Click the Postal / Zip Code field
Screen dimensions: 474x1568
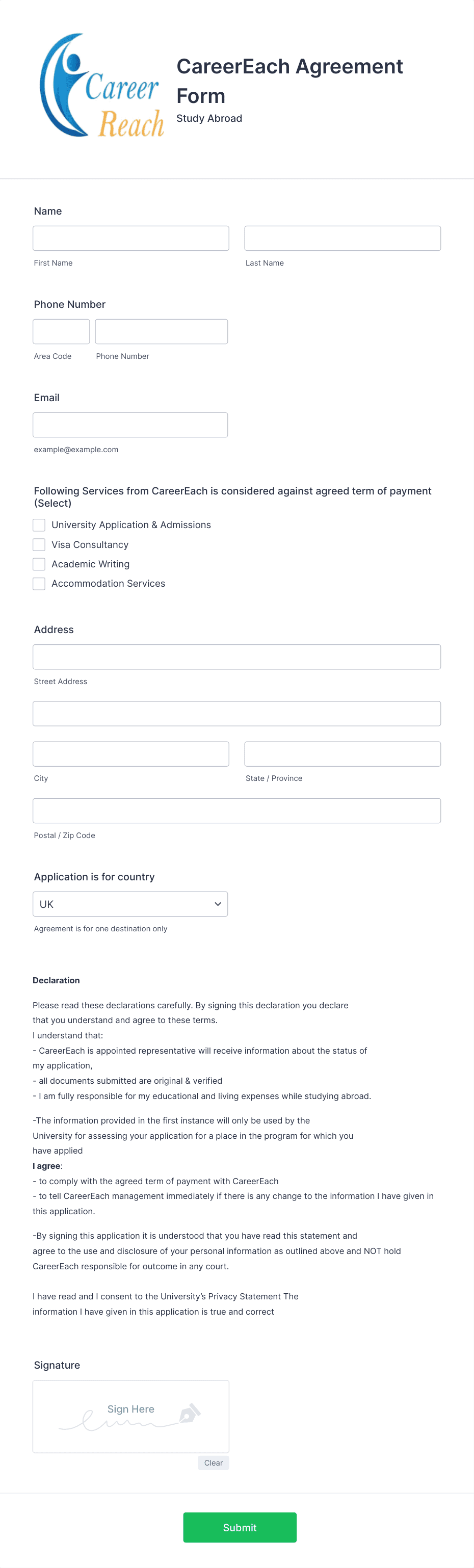pos(236,810)
